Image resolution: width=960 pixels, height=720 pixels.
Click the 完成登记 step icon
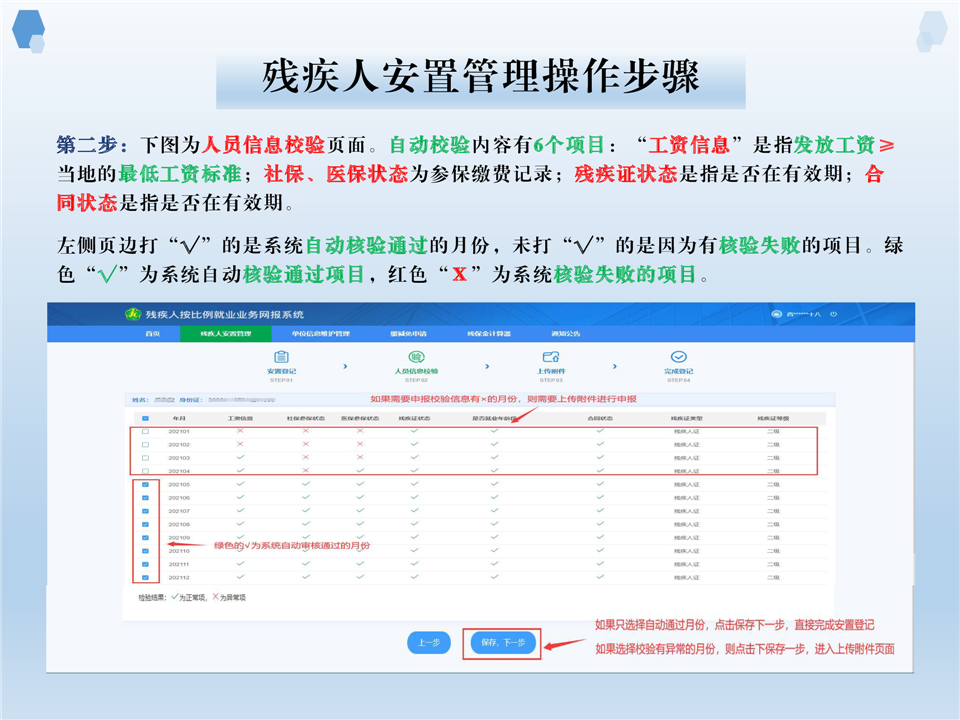pos(678,357)
